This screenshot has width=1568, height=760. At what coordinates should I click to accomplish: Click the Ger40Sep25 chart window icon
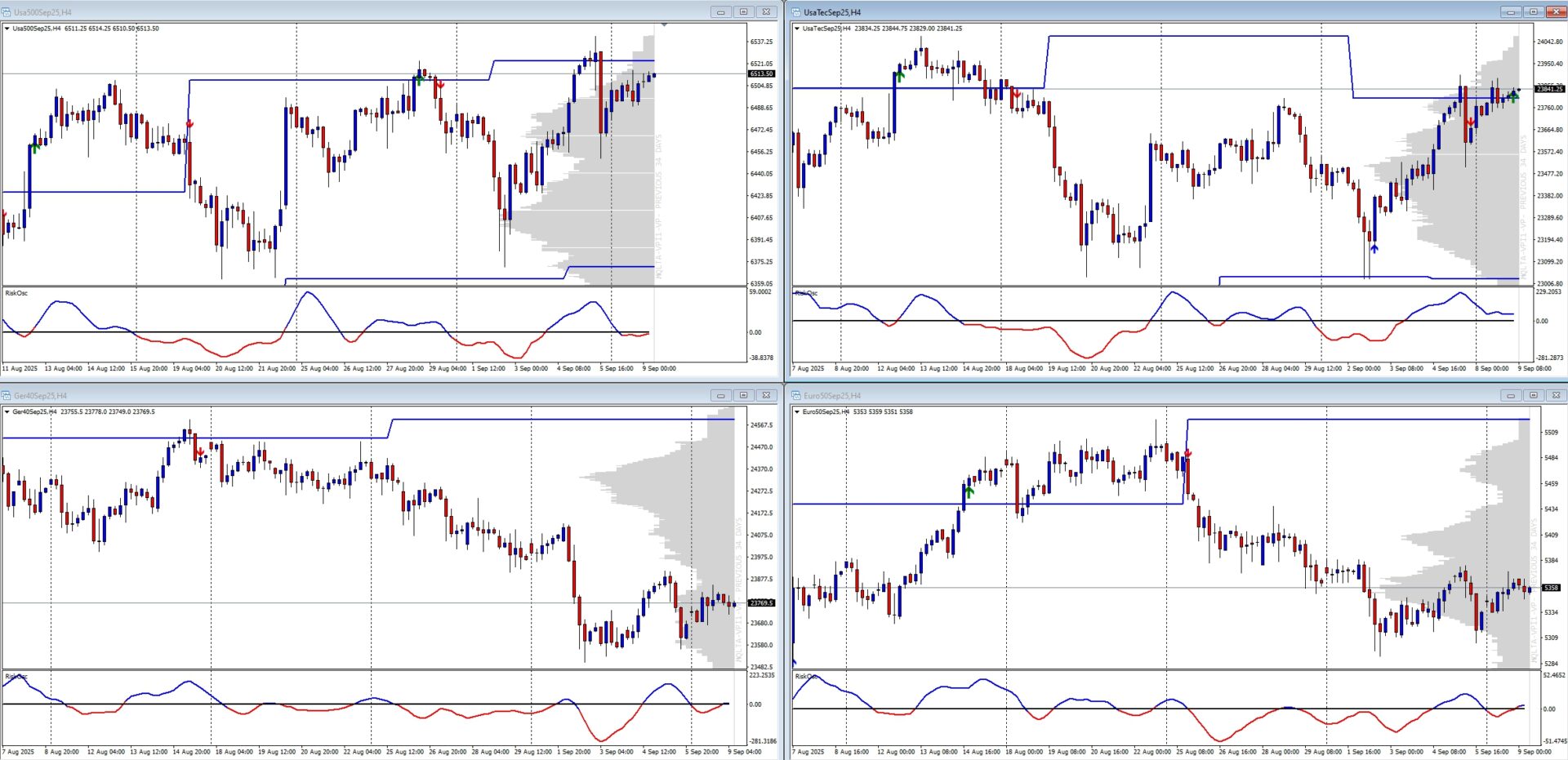coord(7,396)
